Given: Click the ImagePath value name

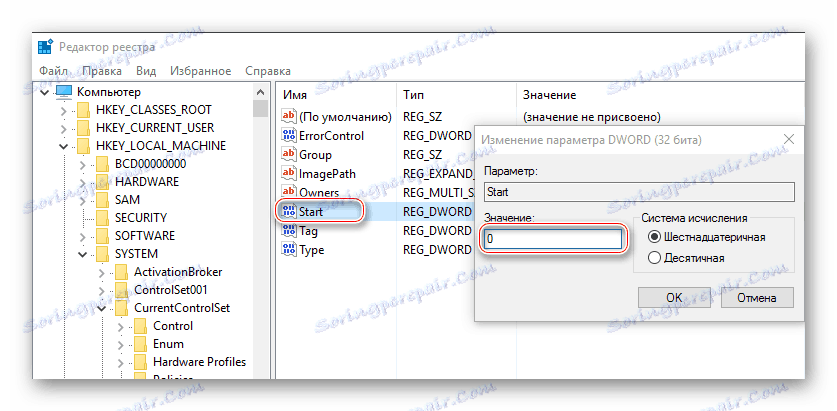Looking at the screenshot, I should click(327, 173).
